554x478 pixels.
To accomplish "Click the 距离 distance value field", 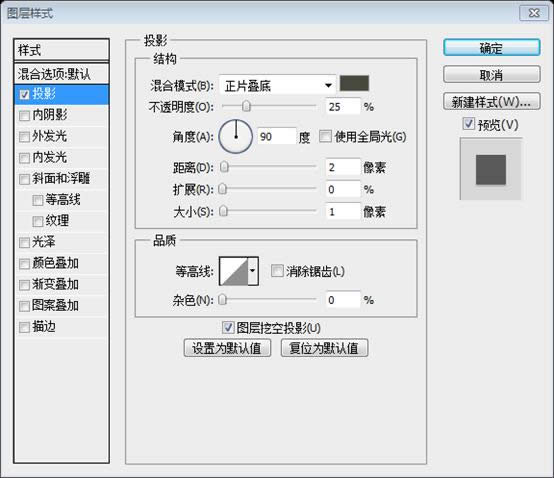I will point(343,167).
